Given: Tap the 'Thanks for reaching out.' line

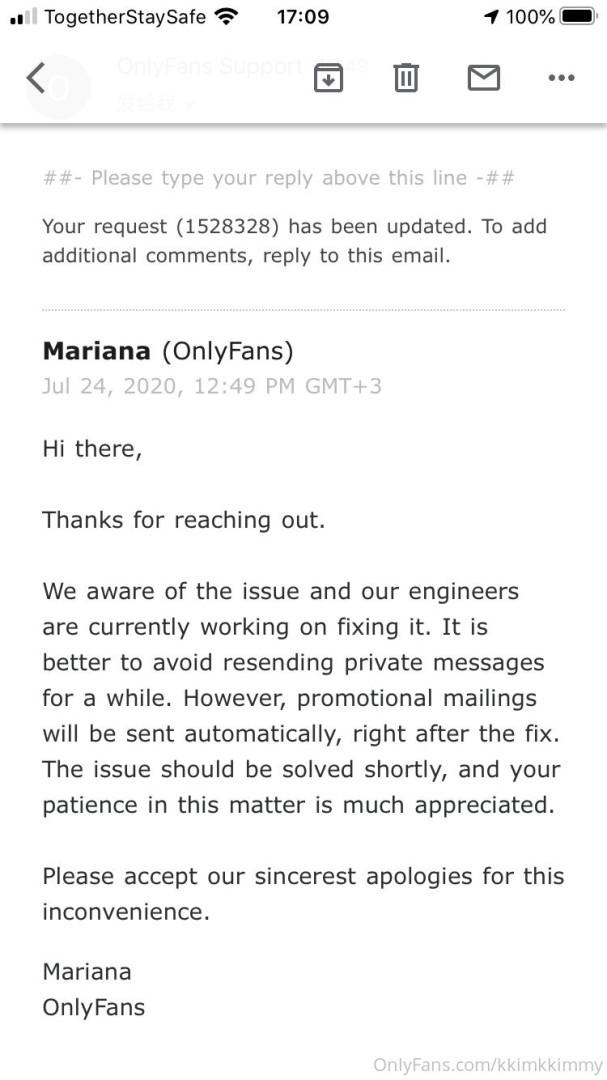Looking at the screenshot, I should (x=183, y=520).
